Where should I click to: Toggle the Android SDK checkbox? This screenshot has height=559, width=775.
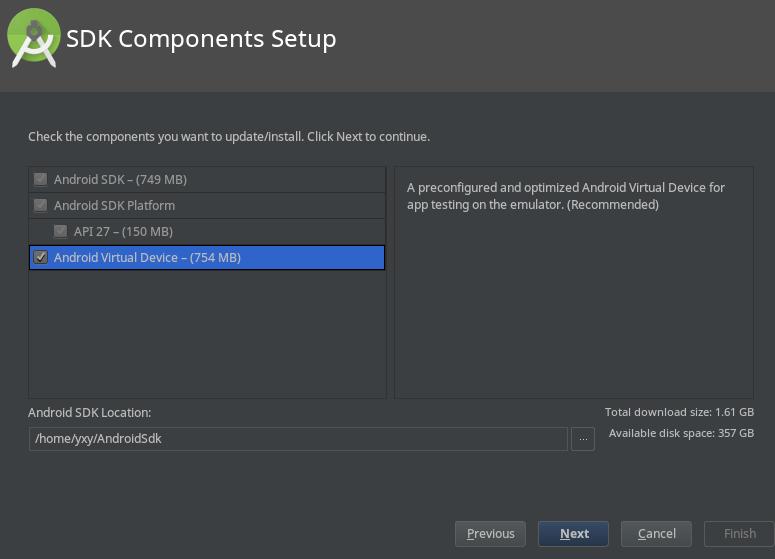(x=41, y=179)
